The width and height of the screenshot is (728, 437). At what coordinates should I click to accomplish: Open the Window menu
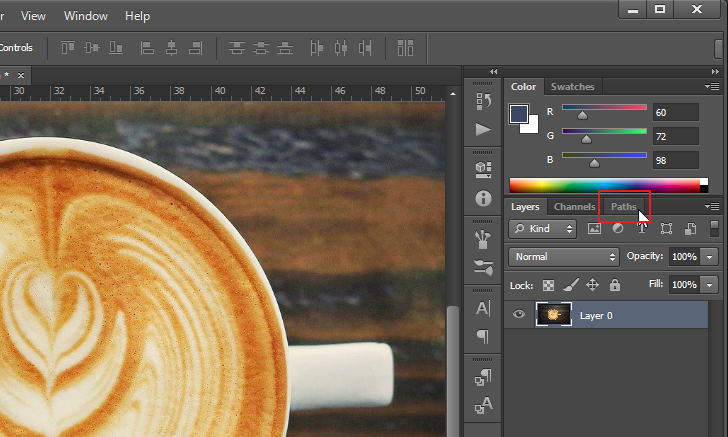coord(86,16)
